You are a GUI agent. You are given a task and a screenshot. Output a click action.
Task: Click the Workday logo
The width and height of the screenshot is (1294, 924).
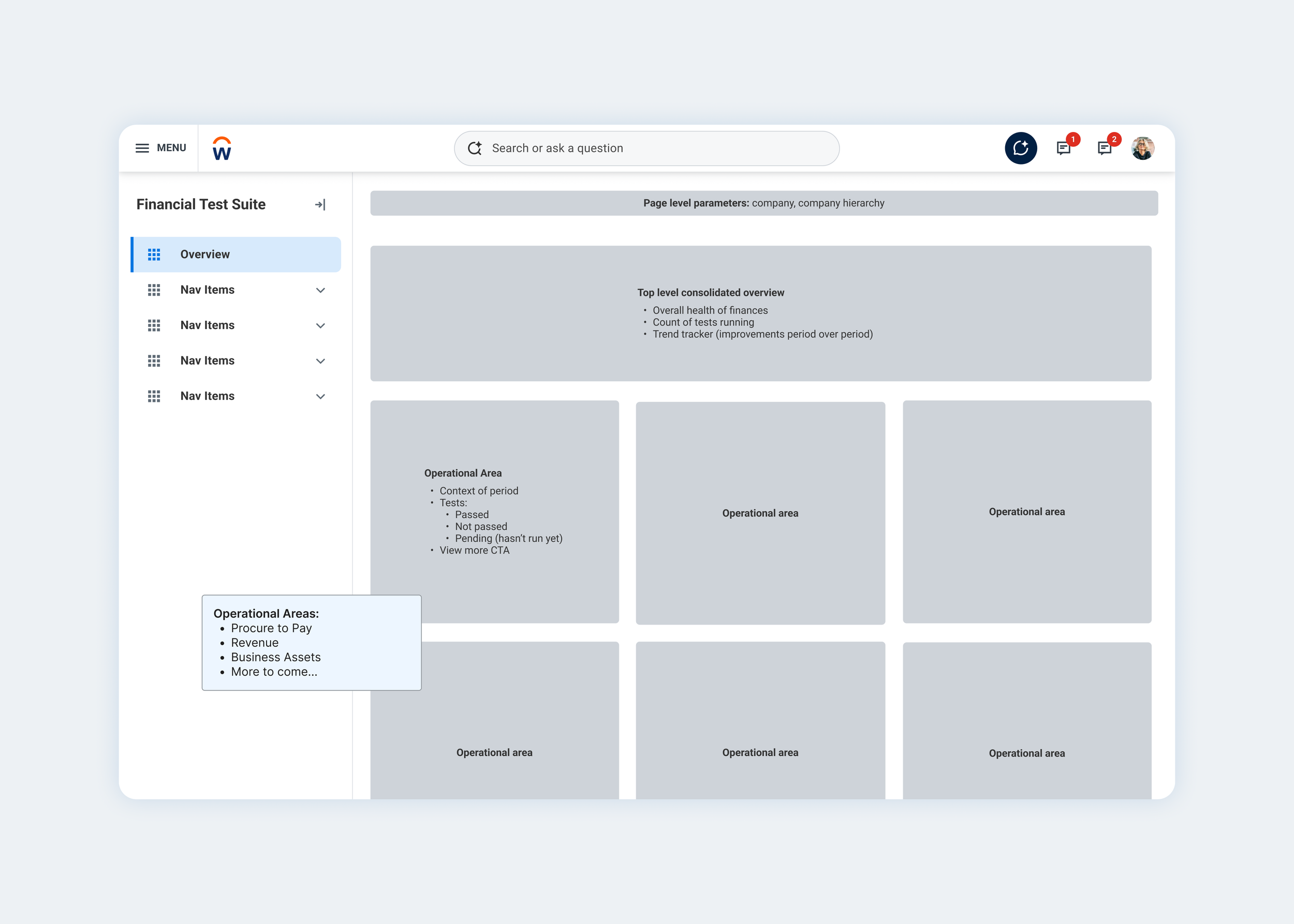222,148
